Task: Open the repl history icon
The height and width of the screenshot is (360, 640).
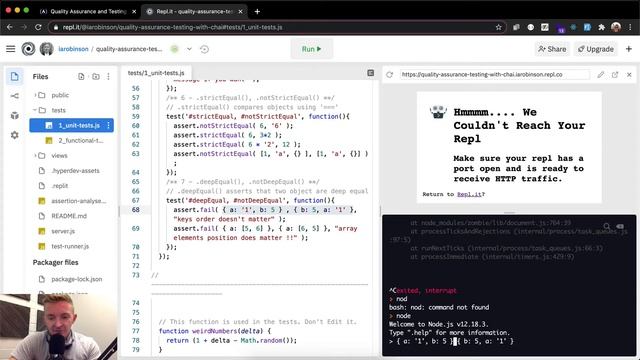Action: [x=204, y=49]
